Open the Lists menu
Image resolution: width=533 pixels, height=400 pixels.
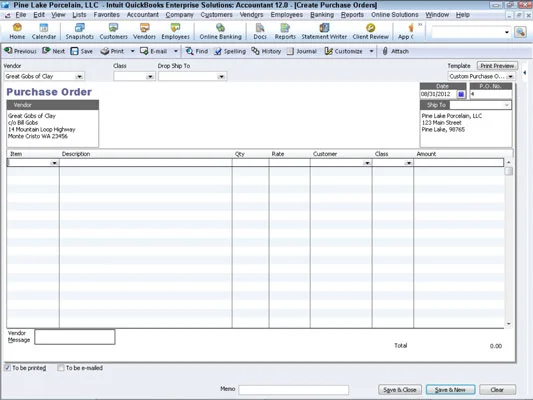click(x=79, y=15)
